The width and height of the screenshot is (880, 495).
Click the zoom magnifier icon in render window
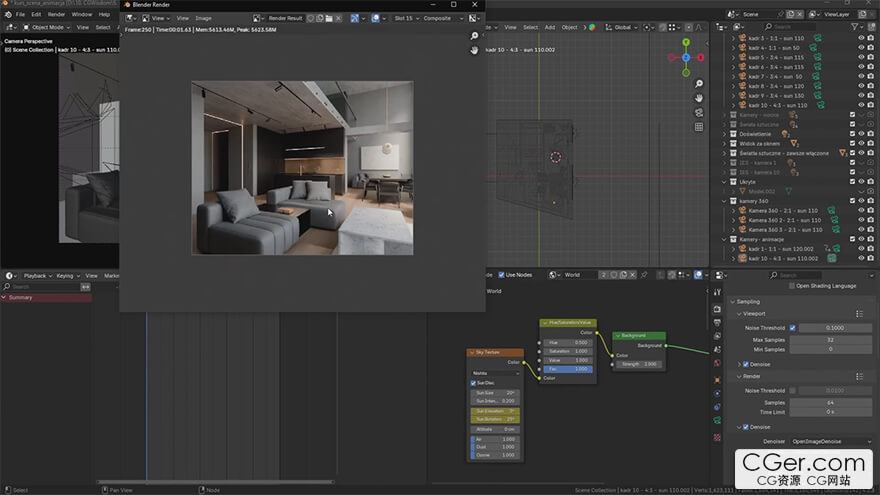pos(474,35)
